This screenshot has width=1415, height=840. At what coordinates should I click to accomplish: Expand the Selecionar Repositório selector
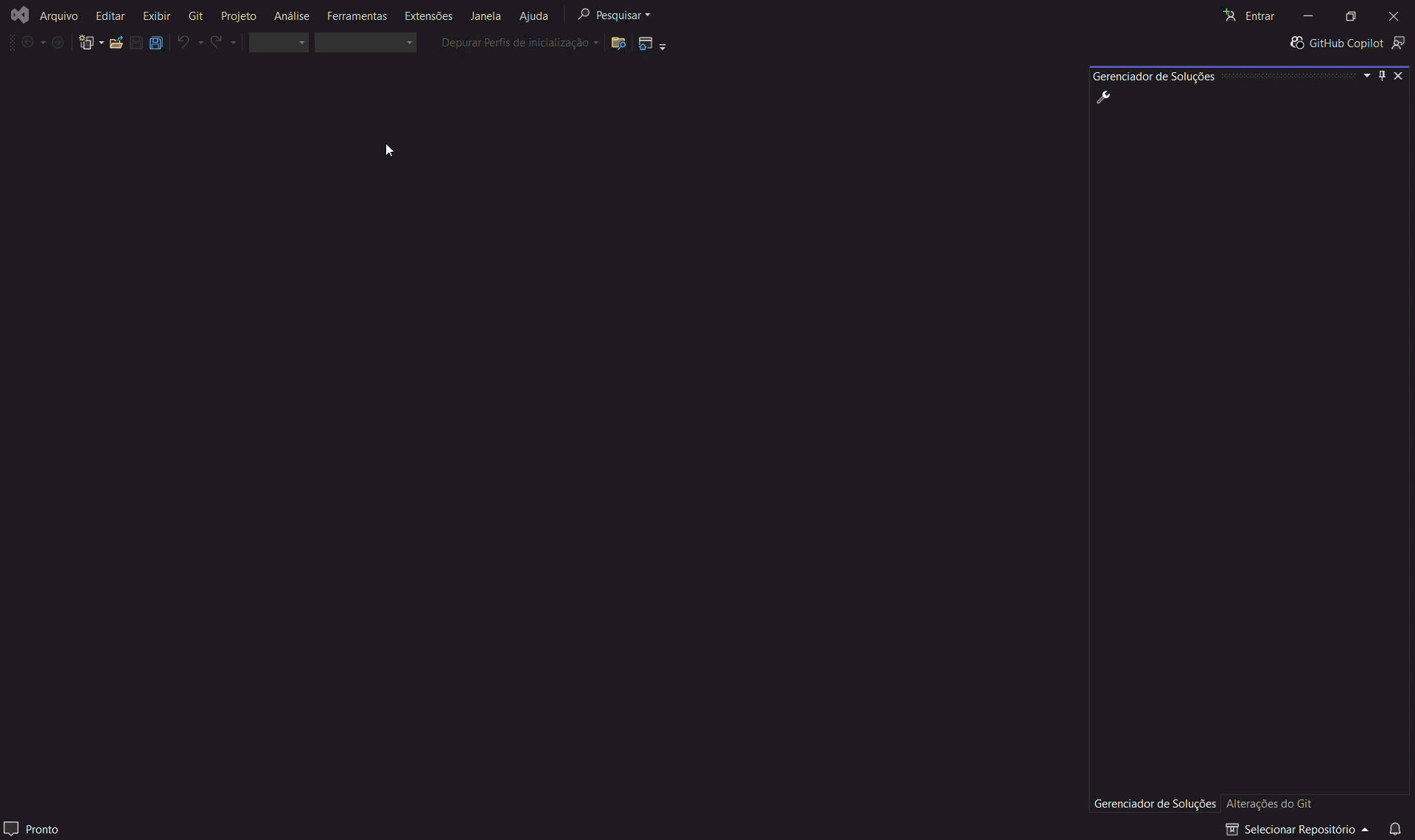[1297, 829]
